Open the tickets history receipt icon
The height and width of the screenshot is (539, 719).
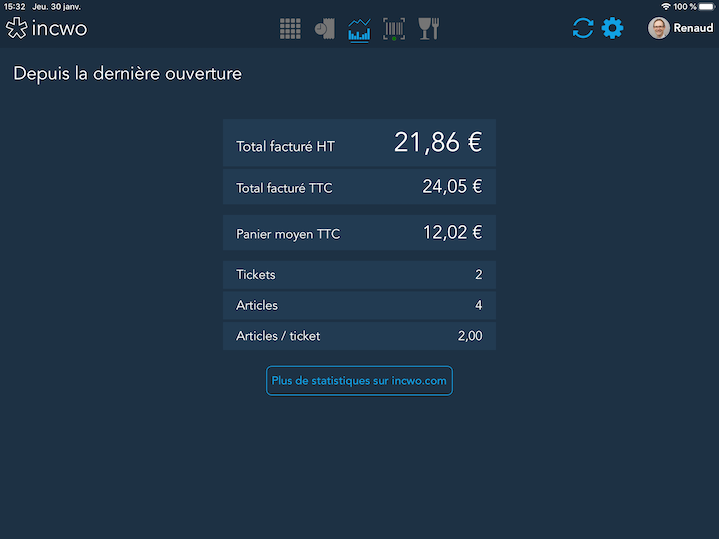click(325, 29)
